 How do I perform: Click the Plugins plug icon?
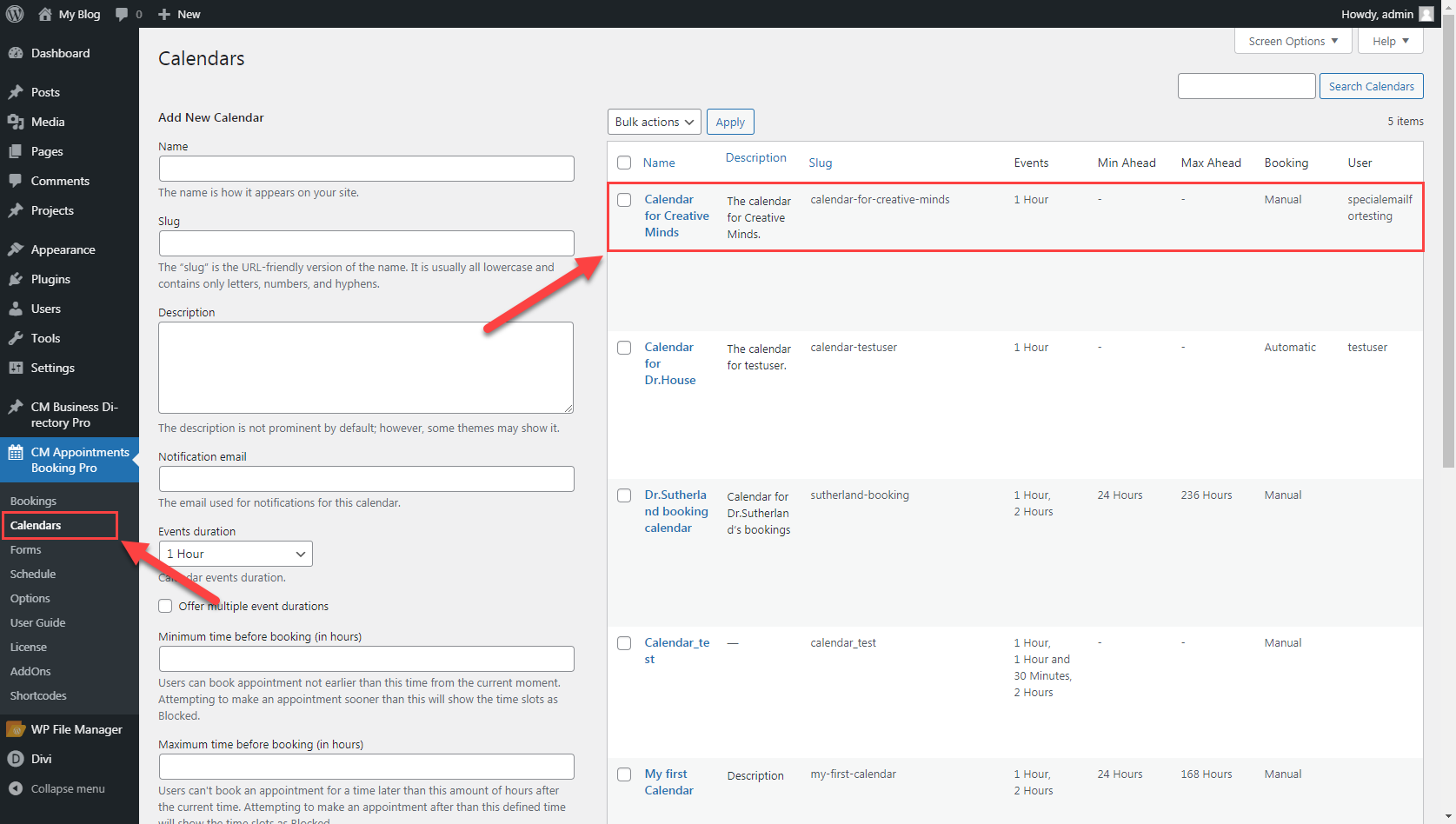(16, 279)
